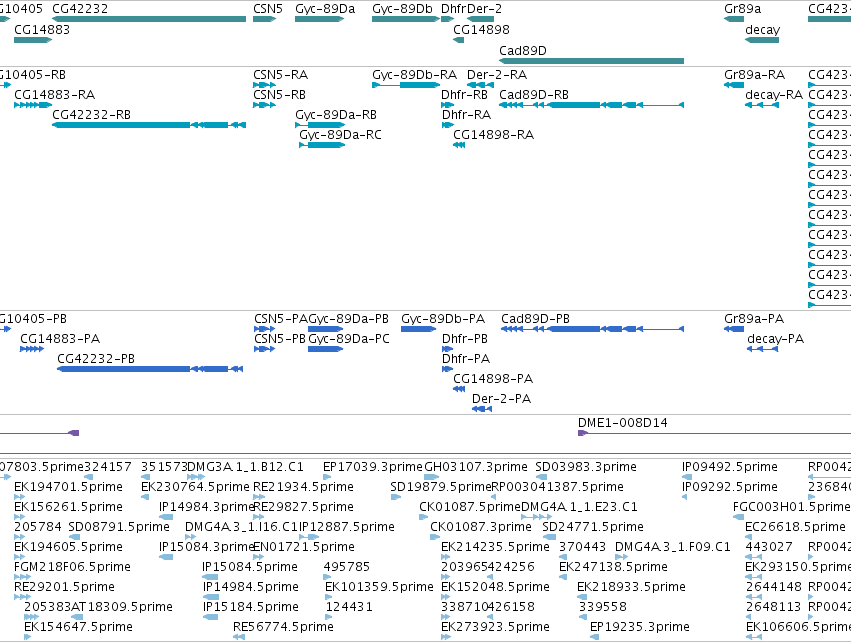Image resolution: width=851 pixels, height=642 pixels.
Task: Select protein CG14883-PA
Action: click(32, 349)
